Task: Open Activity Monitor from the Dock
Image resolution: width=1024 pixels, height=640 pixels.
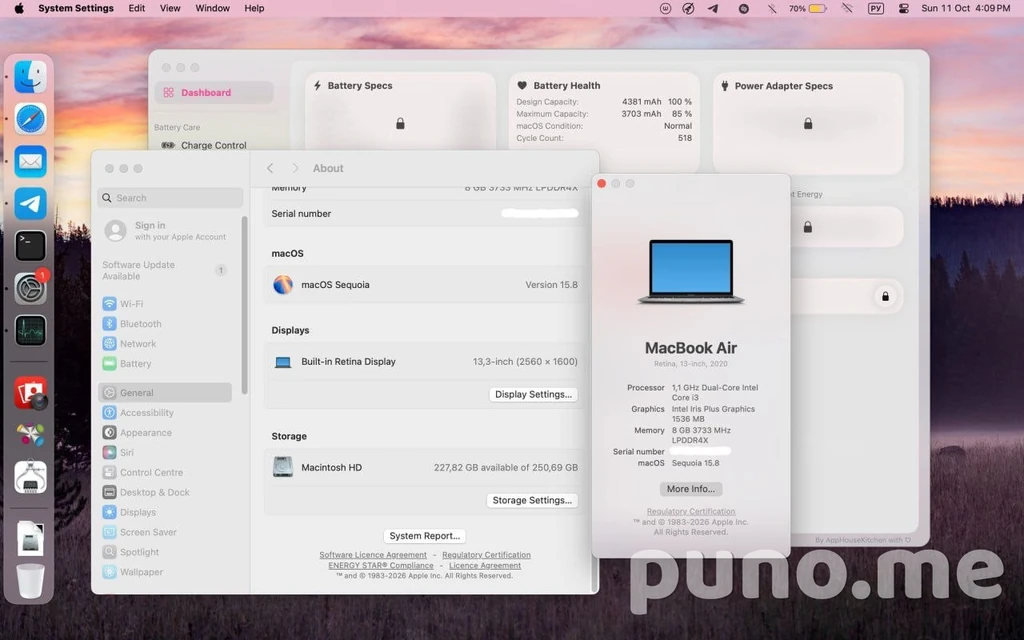Action: click(30, 330)
